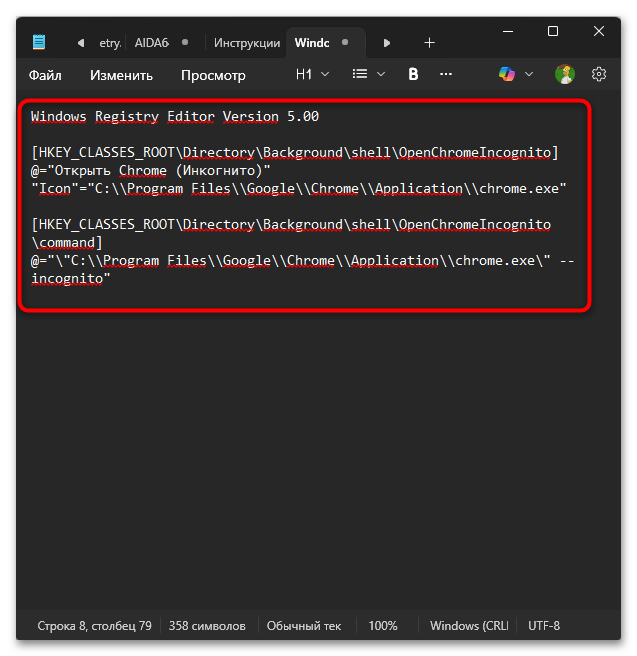Click the '\command]' line
The image size is (637, 656).
(67, 243)
